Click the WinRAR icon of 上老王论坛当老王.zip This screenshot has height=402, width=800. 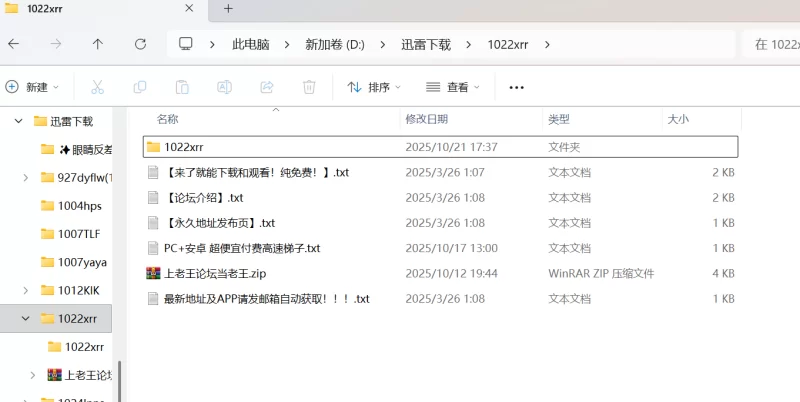pyautogui.click(x=153, y=273)
